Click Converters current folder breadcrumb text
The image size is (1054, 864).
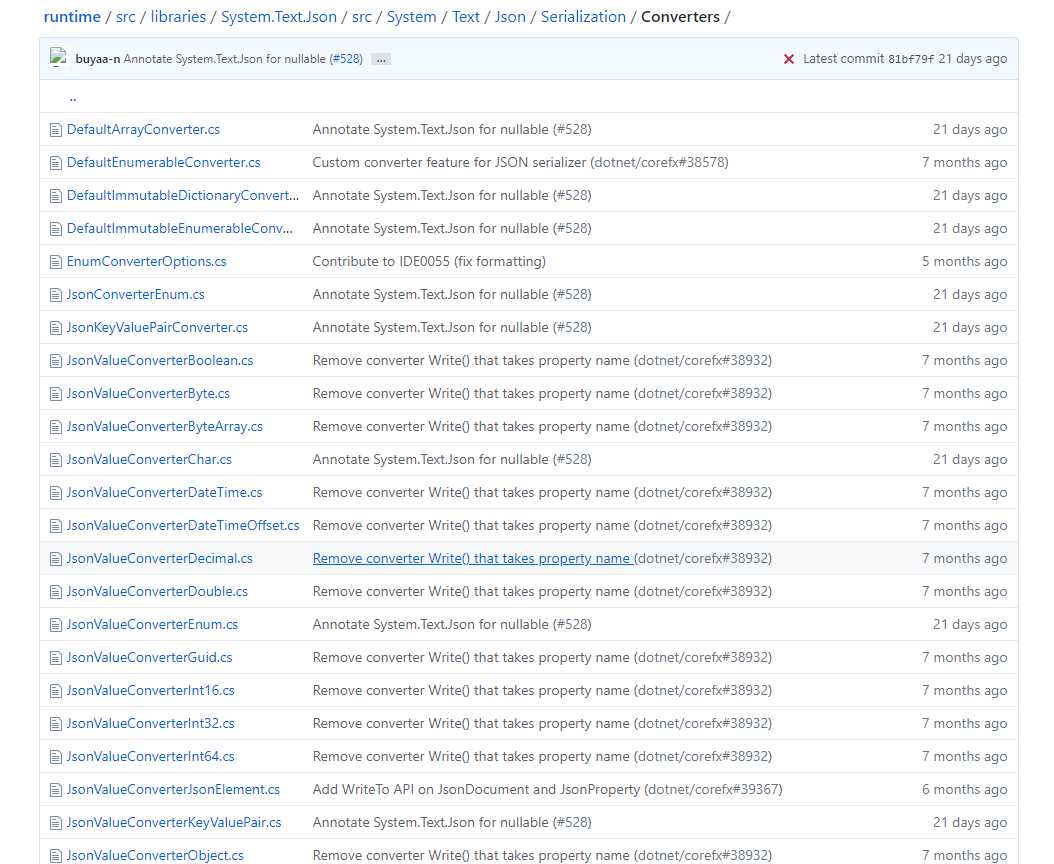(680, 17)
